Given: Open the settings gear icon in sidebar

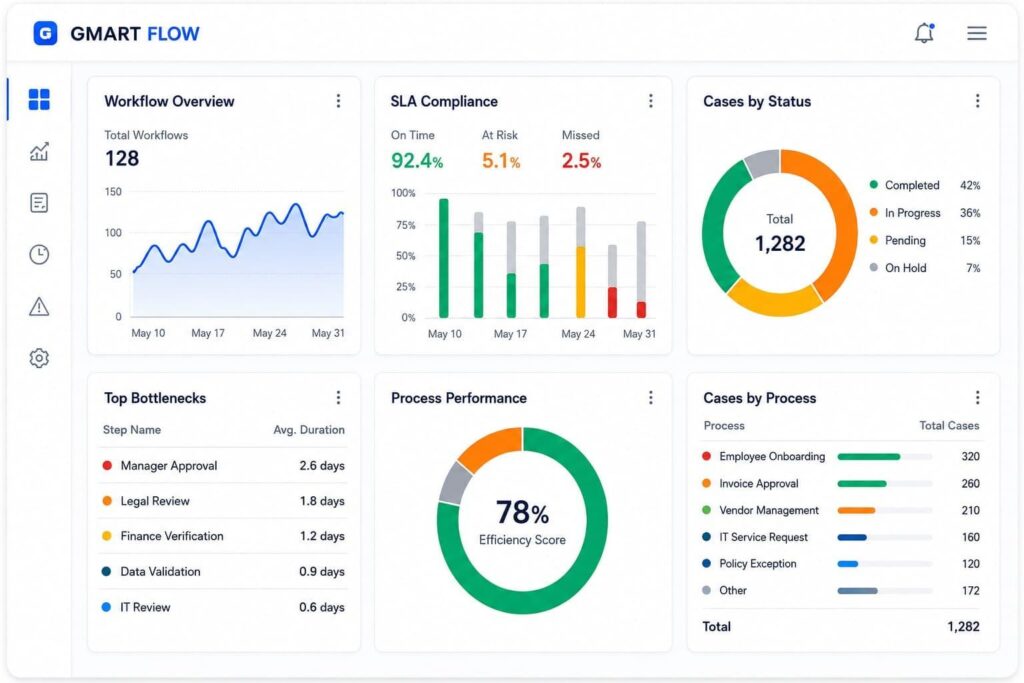Looking at the screenshot, I should (x=39, y=358).
